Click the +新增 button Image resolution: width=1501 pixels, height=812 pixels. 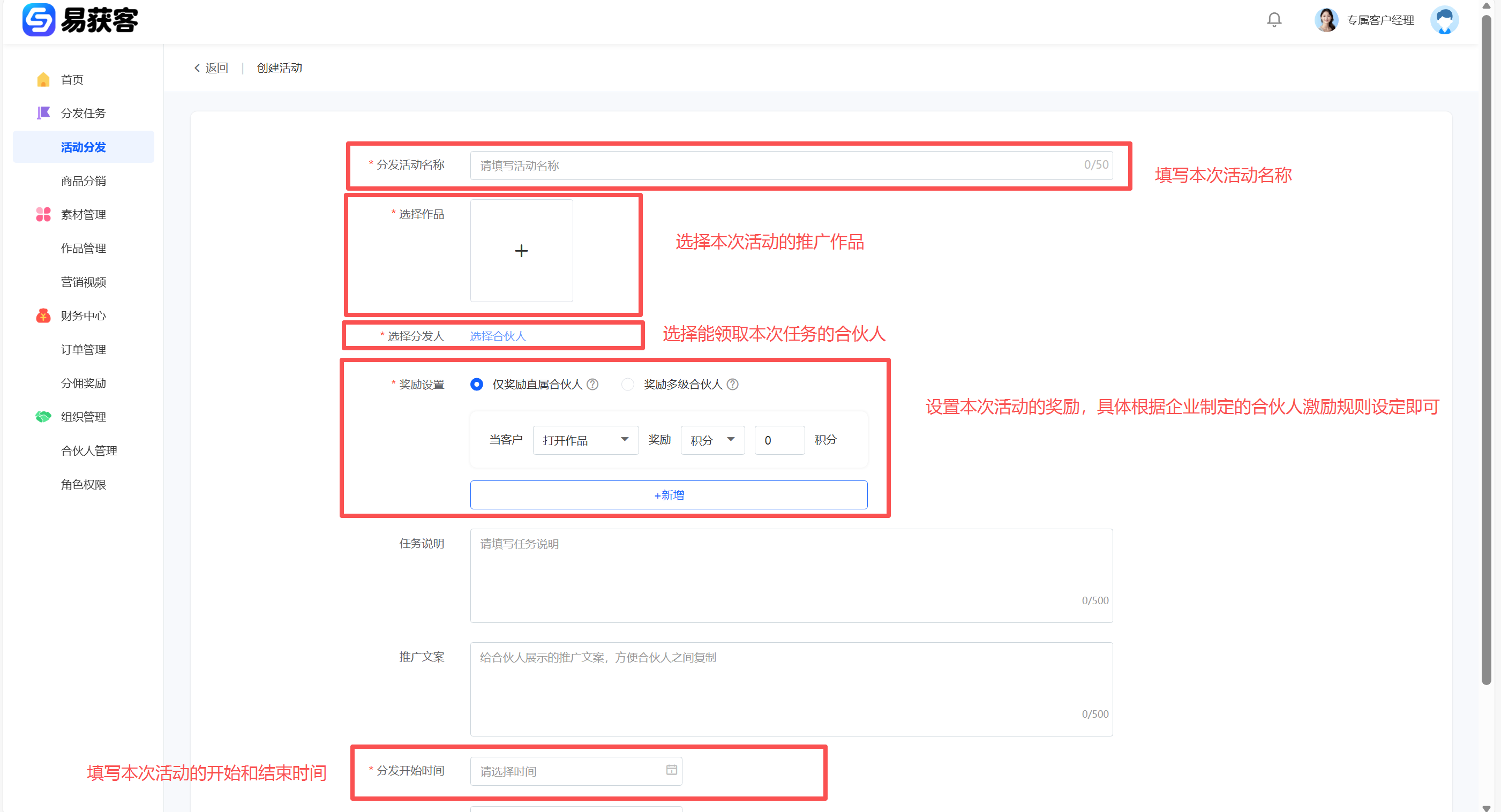click(x=669, y=495)
